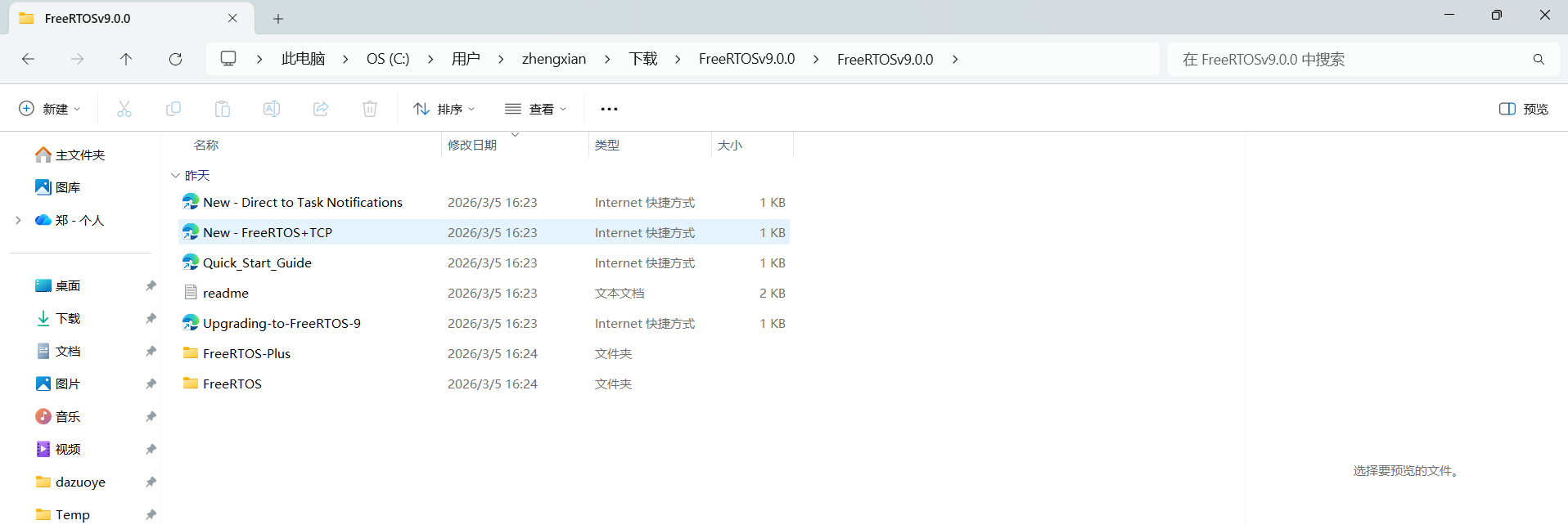Navigate to 此电脑 in breadcrumb

click(303, 59)
